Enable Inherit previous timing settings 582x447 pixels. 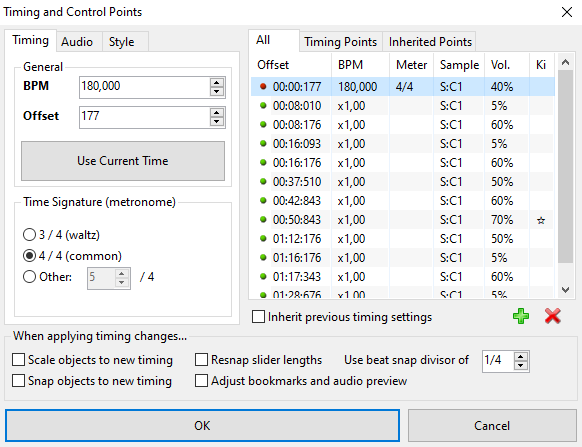(x=258, y=317)
